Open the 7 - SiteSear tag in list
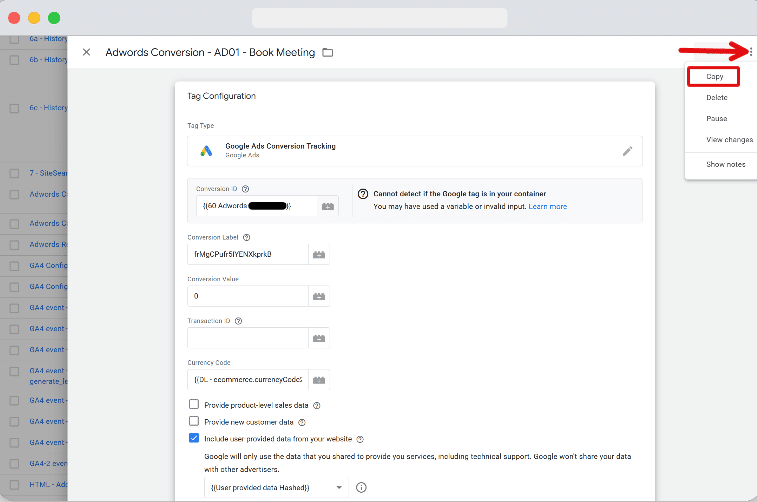Screen dimensions: 757x502 pyautogui.click(x=48, y=173)
